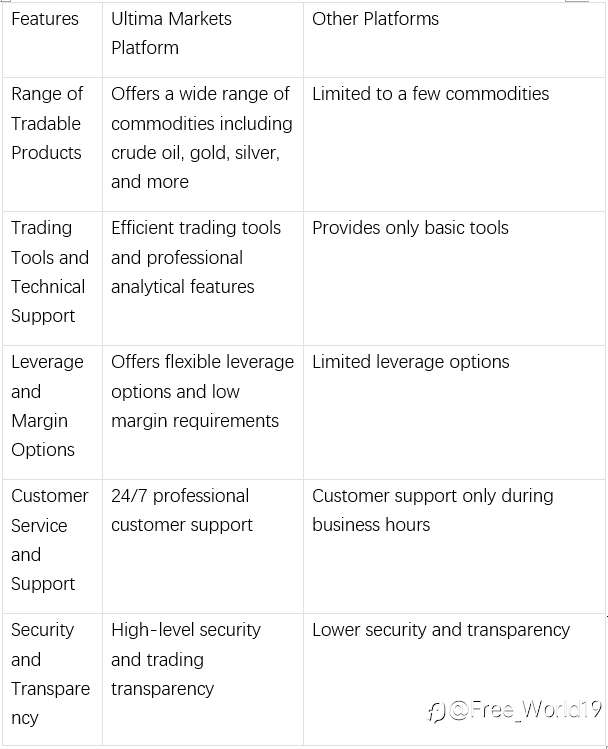Click the High-level security and trading transparency cell

(203, 679)
